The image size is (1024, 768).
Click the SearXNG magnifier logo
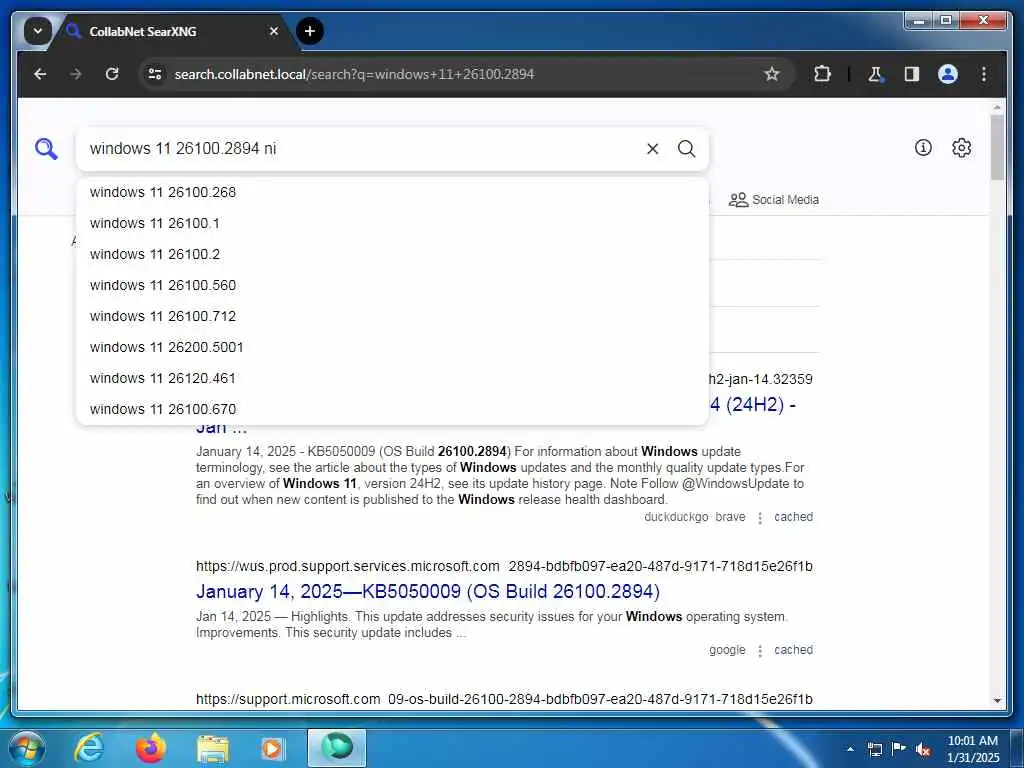pyautogui.click(x=46, y=149)
